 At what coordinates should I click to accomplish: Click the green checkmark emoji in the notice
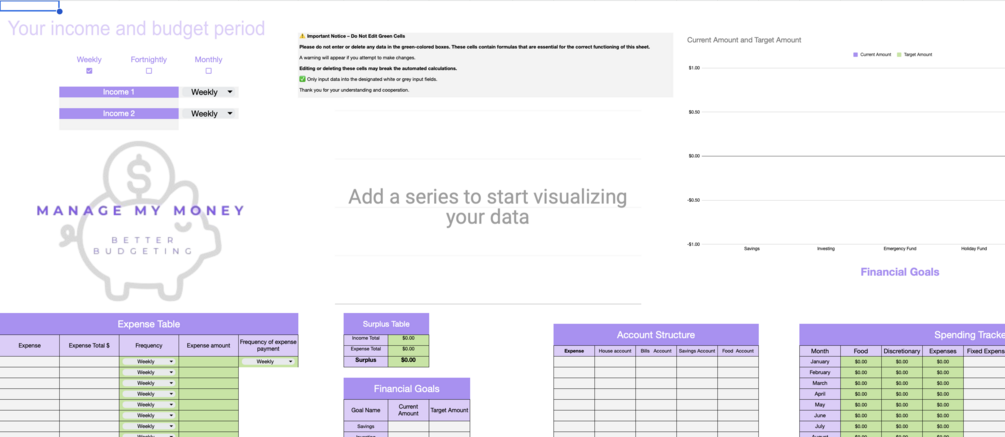click(x=302, y=78)
